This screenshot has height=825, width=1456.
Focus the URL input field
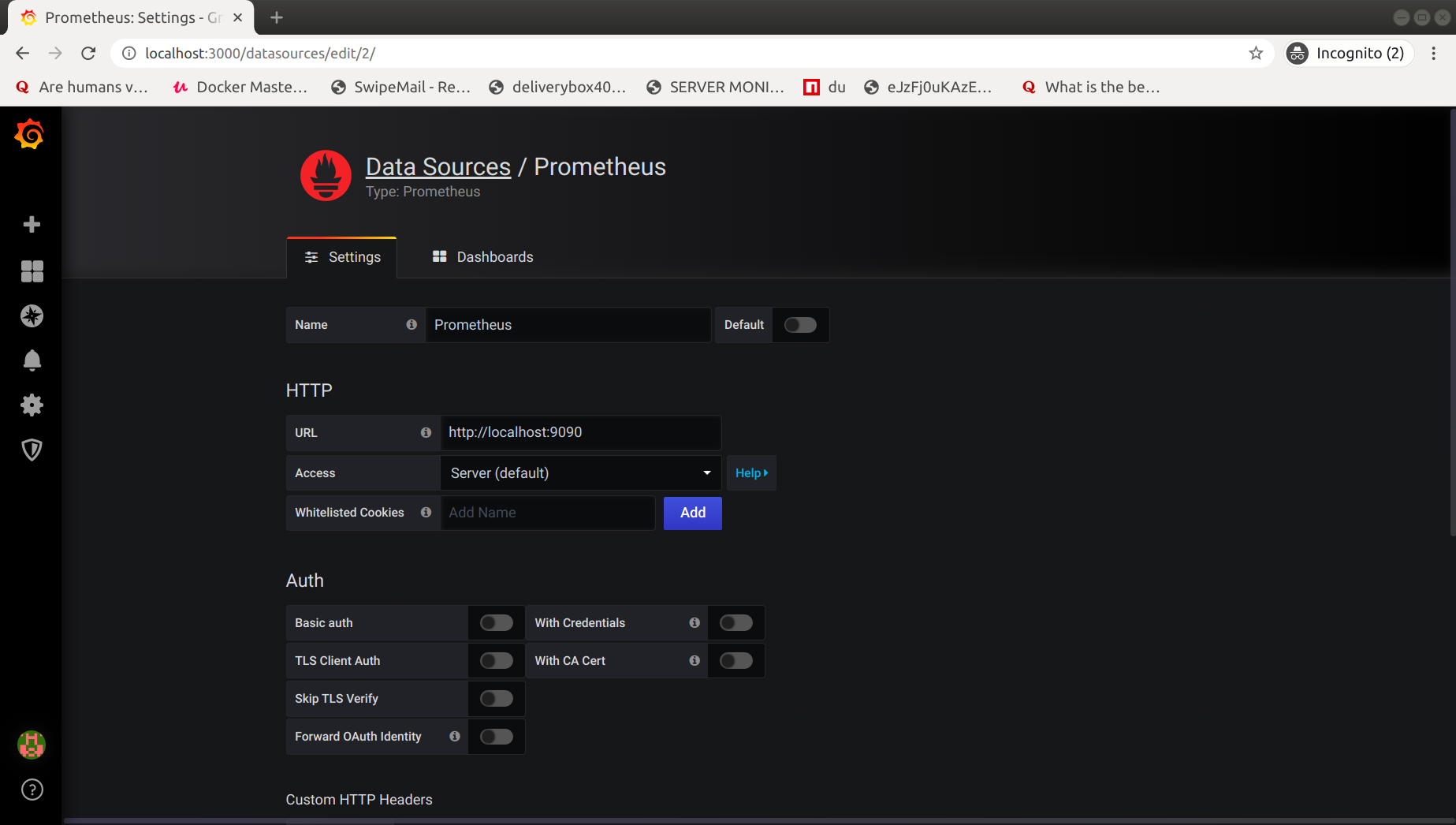click(581, 433)
